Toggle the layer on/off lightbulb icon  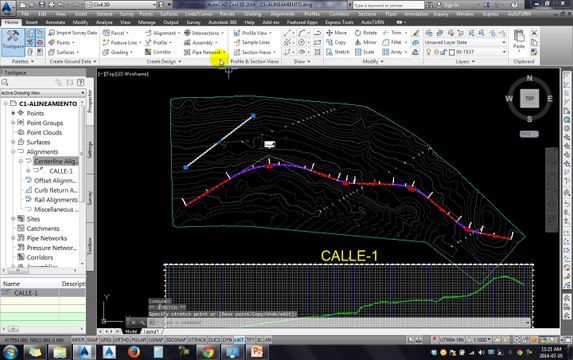[429, 52]
